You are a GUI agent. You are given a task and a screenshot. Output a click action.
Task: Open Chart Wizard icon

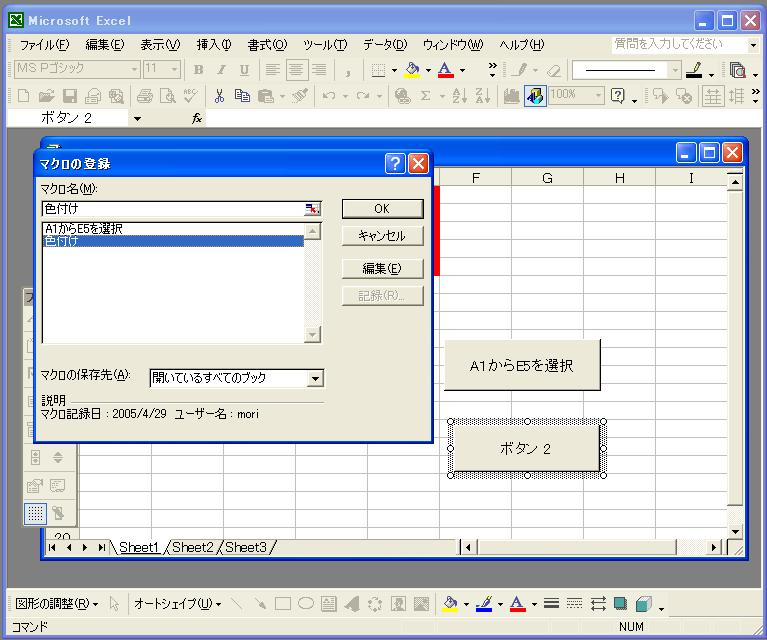tap(511, 95)
